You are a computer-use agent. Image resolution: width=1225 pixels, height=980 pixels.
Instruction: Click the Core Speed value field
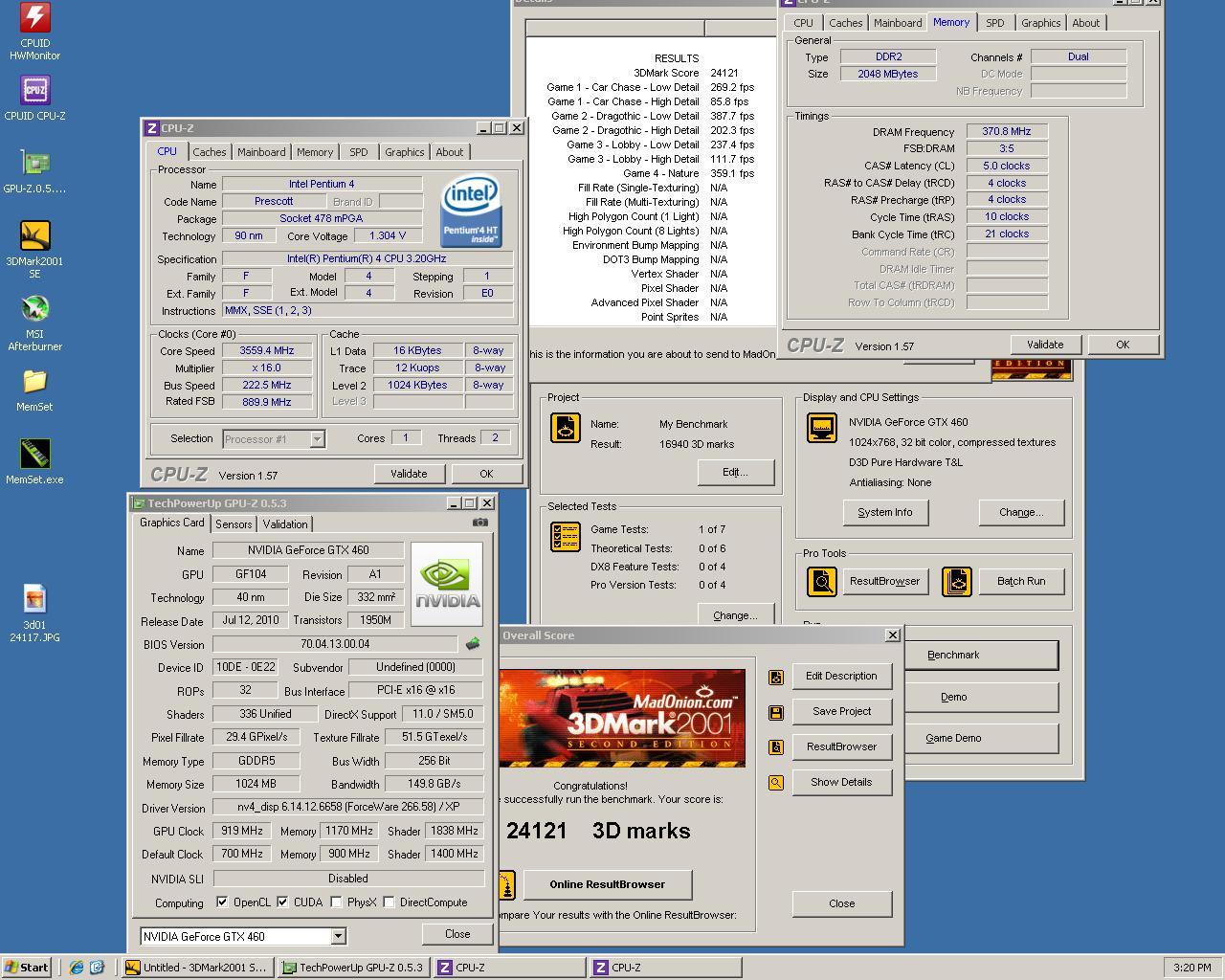coord(267,351)
